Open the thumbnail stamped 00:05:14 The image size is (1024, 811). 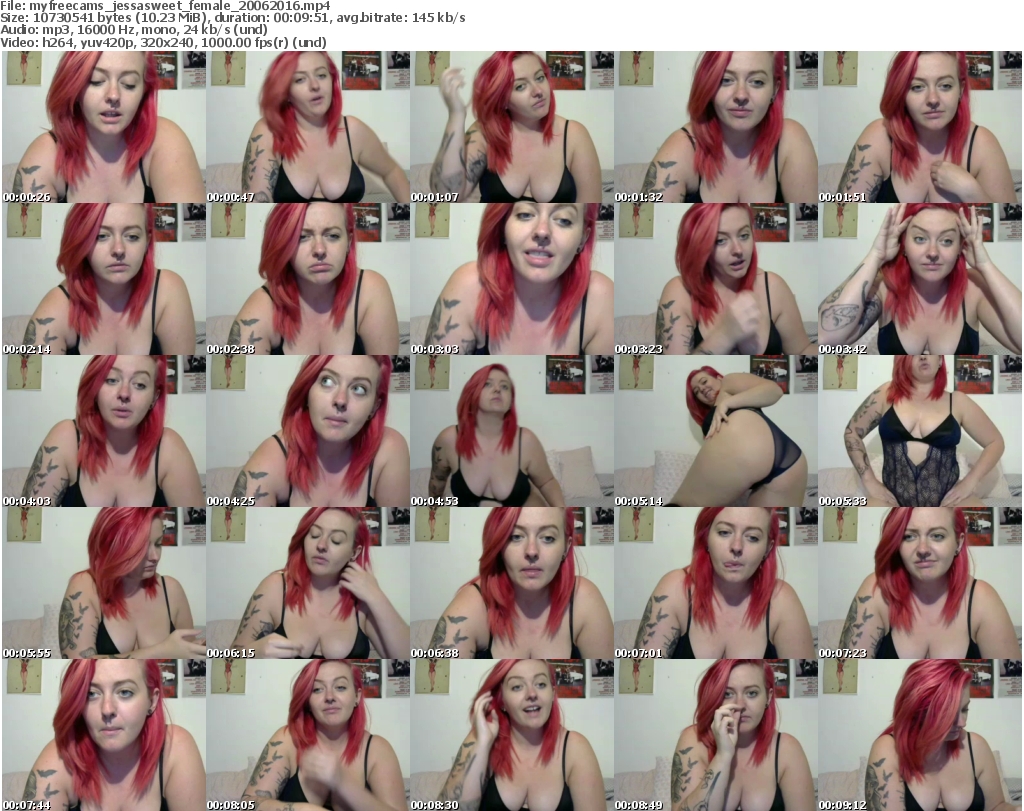click(716, 431)
